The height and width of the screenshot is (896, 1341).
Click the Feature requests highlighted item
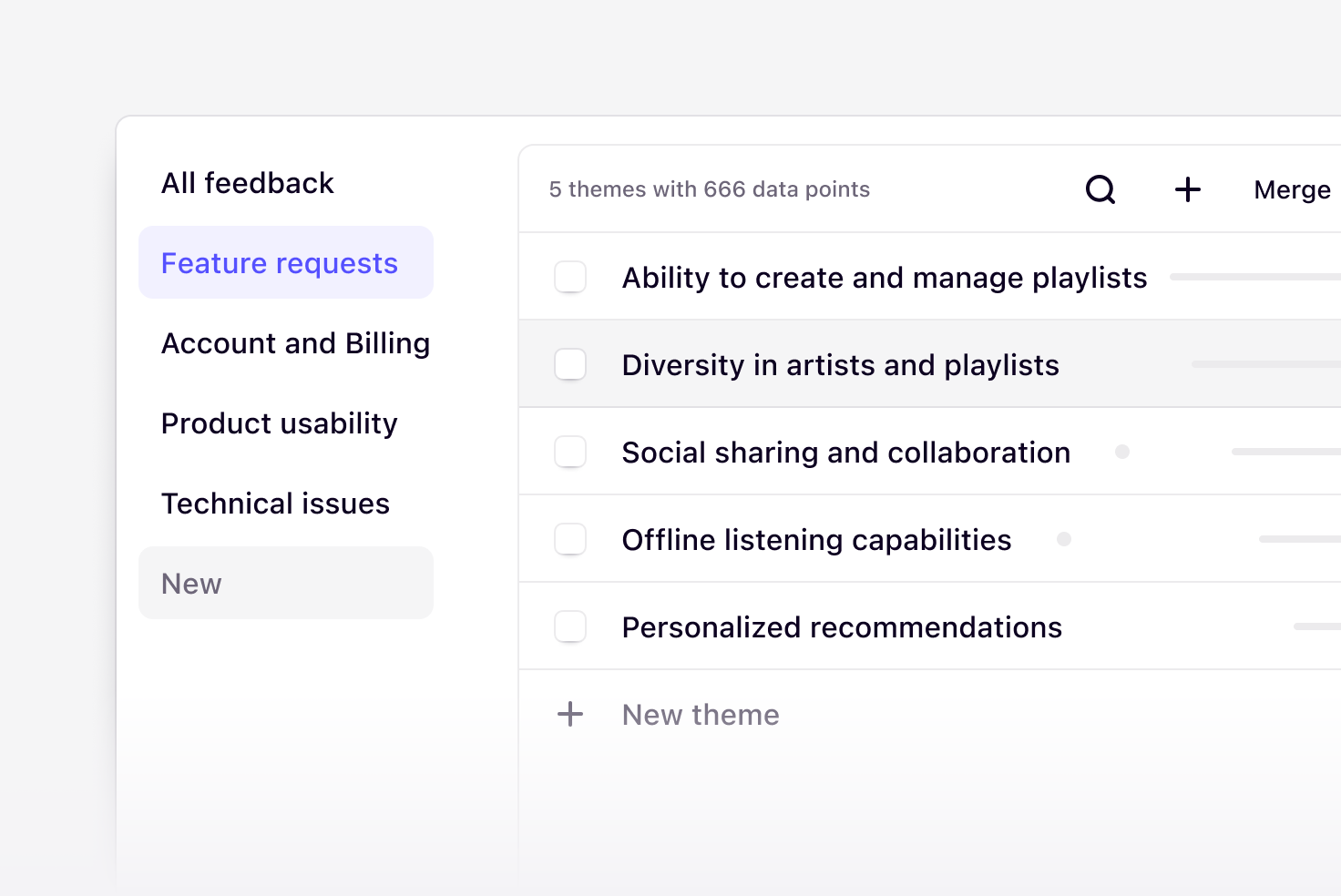280,262
